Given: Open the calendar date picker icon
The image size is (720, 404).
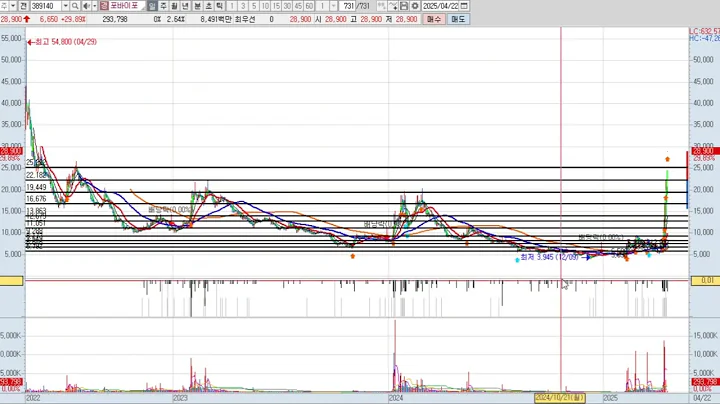Looking at the screenshot, I should pyautogui.click(x=464, y=6).
